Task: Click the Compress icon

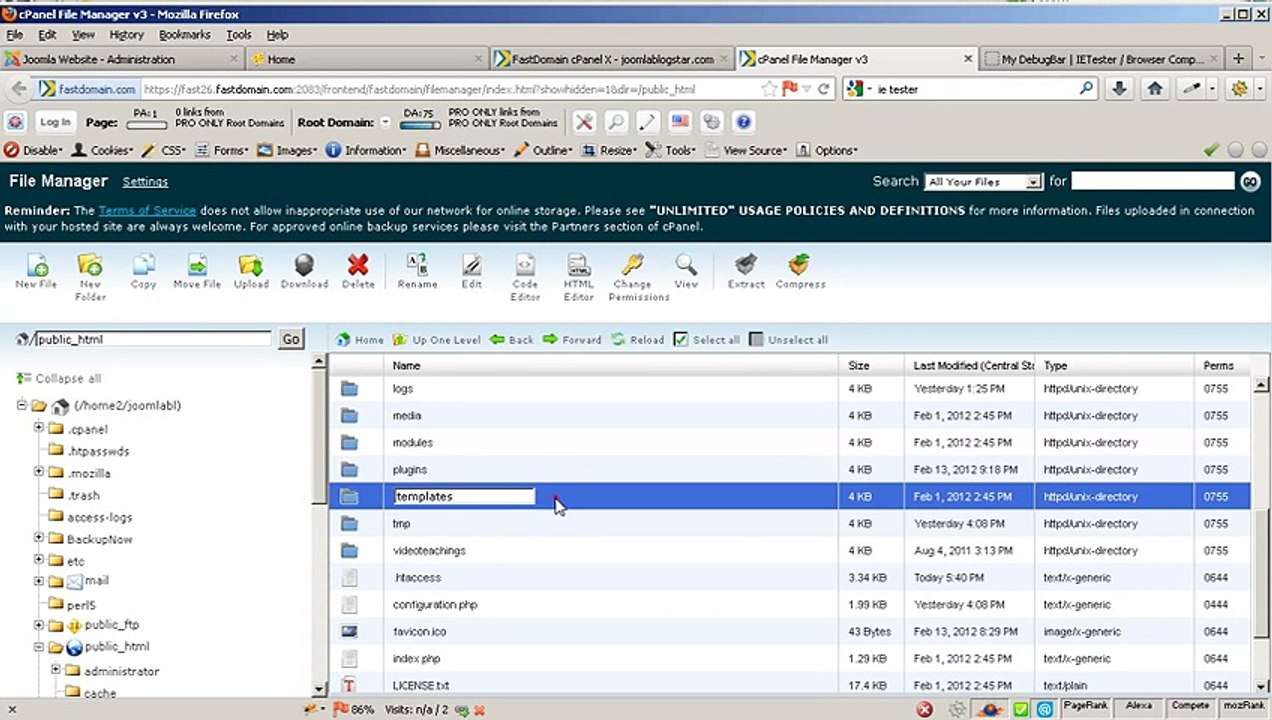Action: (x=799, y=265)
